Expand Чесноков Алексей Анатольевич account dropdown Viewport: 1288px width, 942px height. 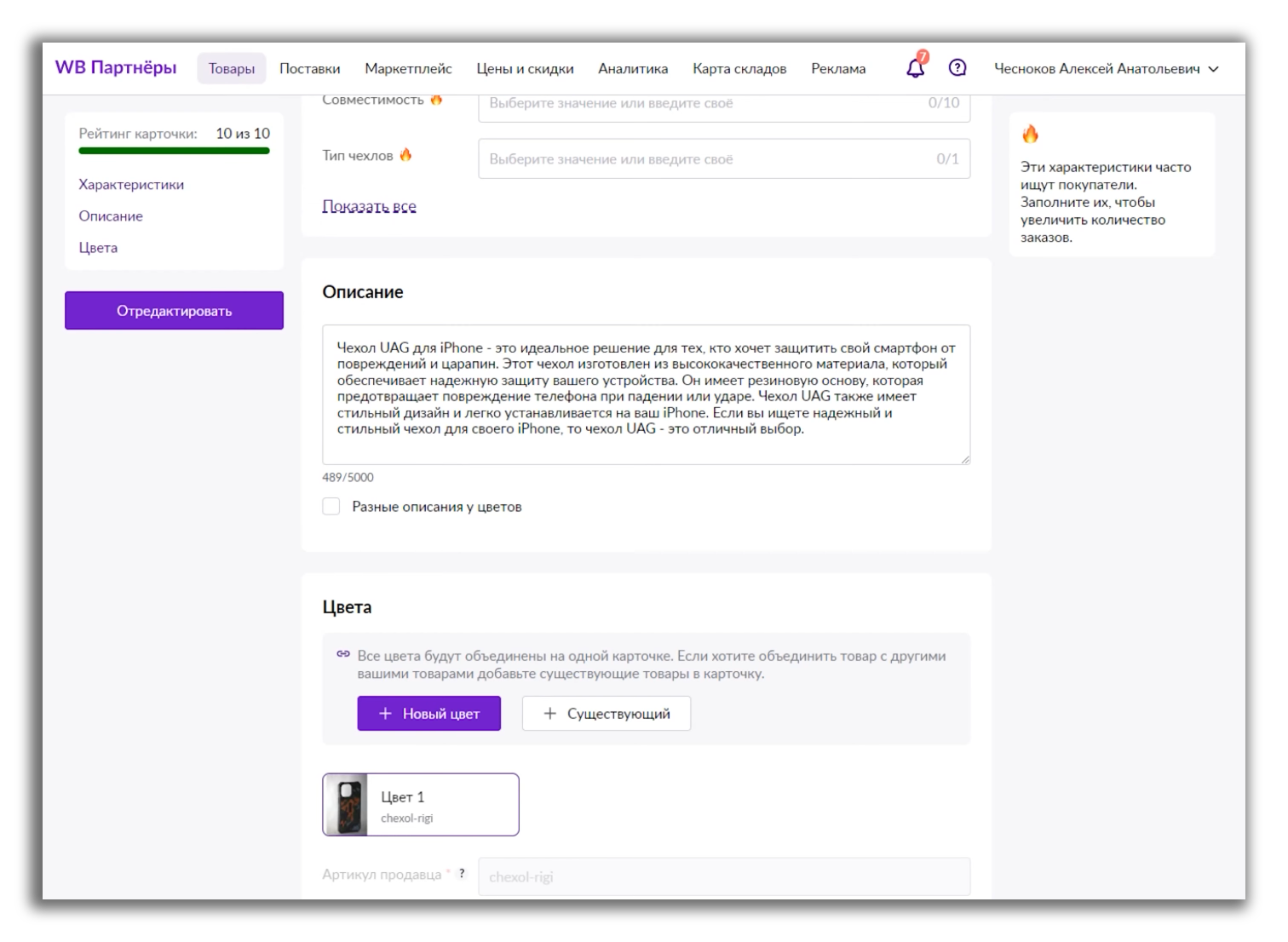point(1107,68)
